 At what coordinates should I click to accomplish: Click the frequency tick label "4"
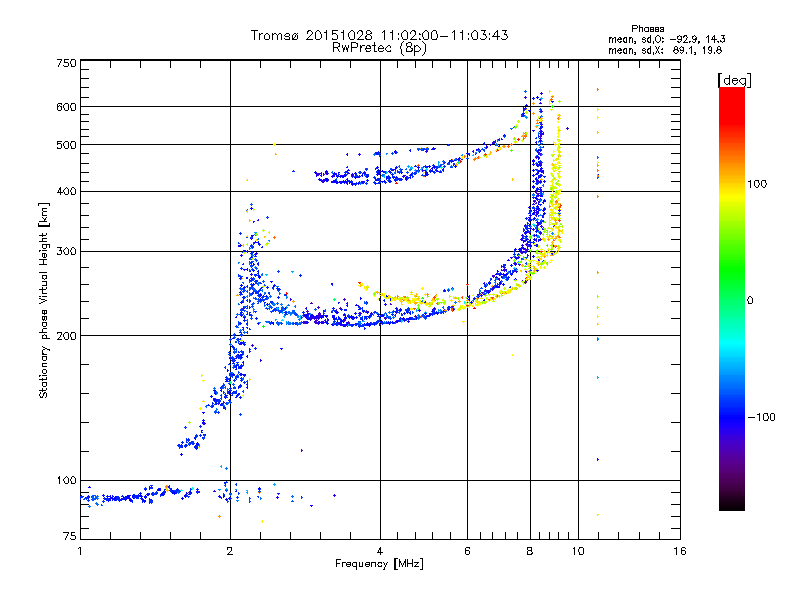coord(380,551)
